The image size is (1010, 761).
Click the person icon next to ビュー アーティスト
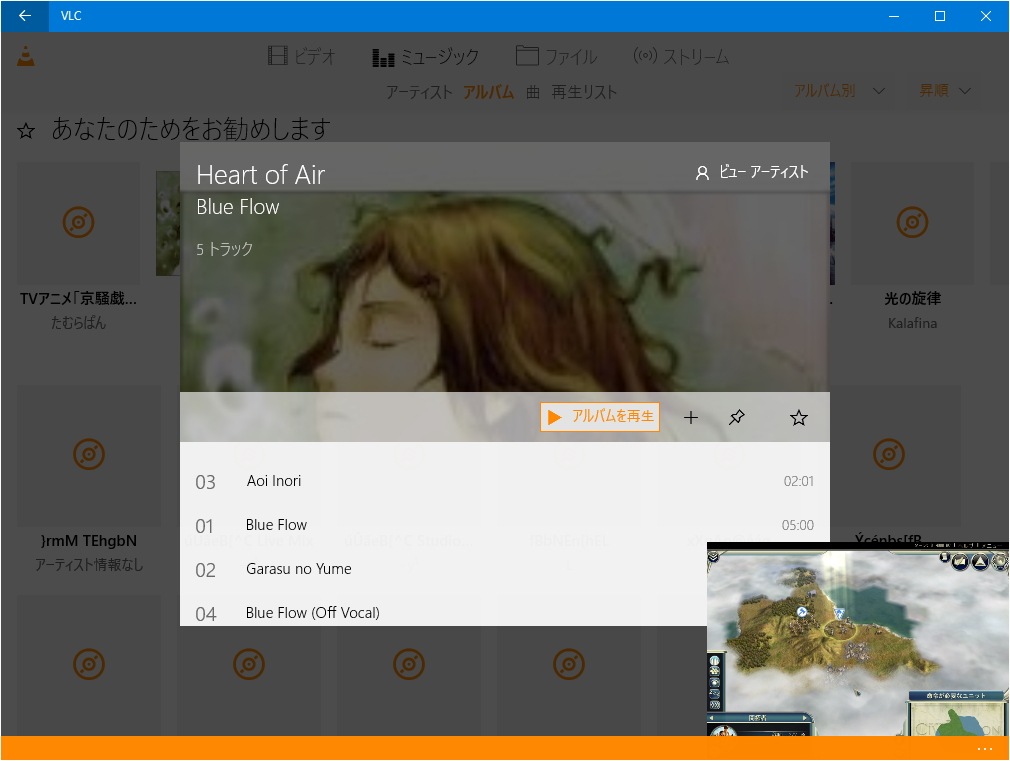pos(702,171)
